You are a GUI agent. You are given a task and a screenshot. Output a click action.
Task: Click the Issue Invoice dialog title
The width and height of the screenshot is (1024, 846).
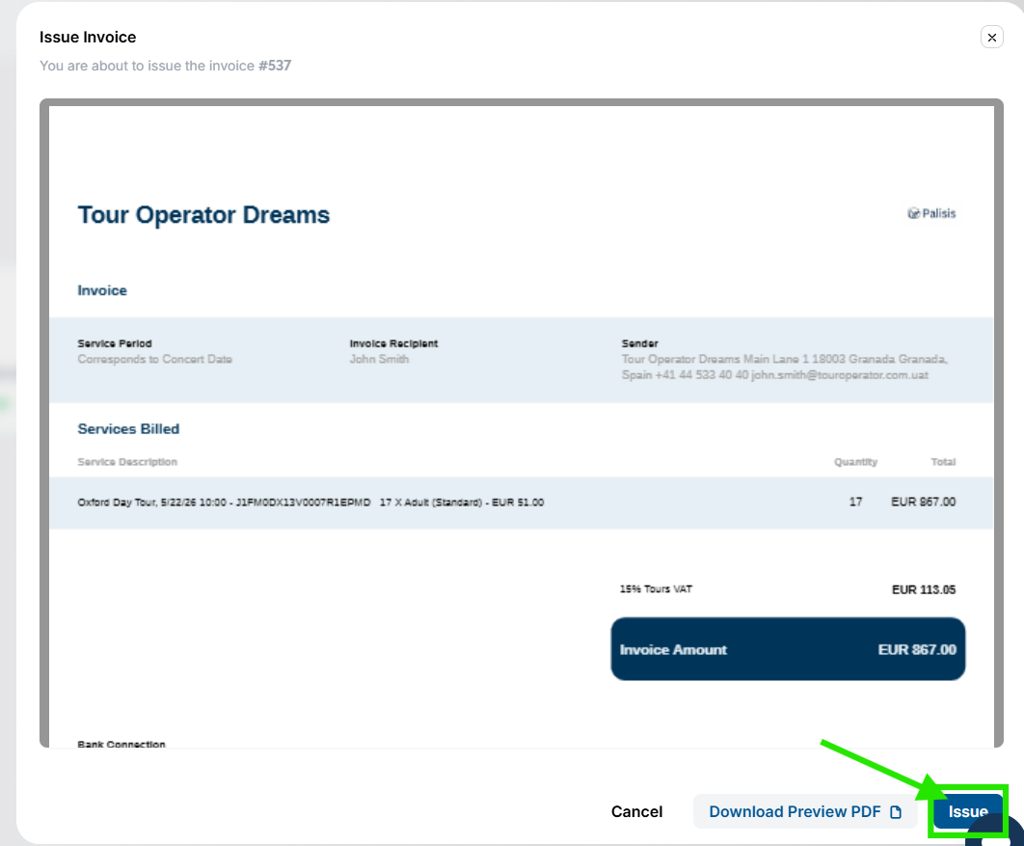tap(88, 37)
